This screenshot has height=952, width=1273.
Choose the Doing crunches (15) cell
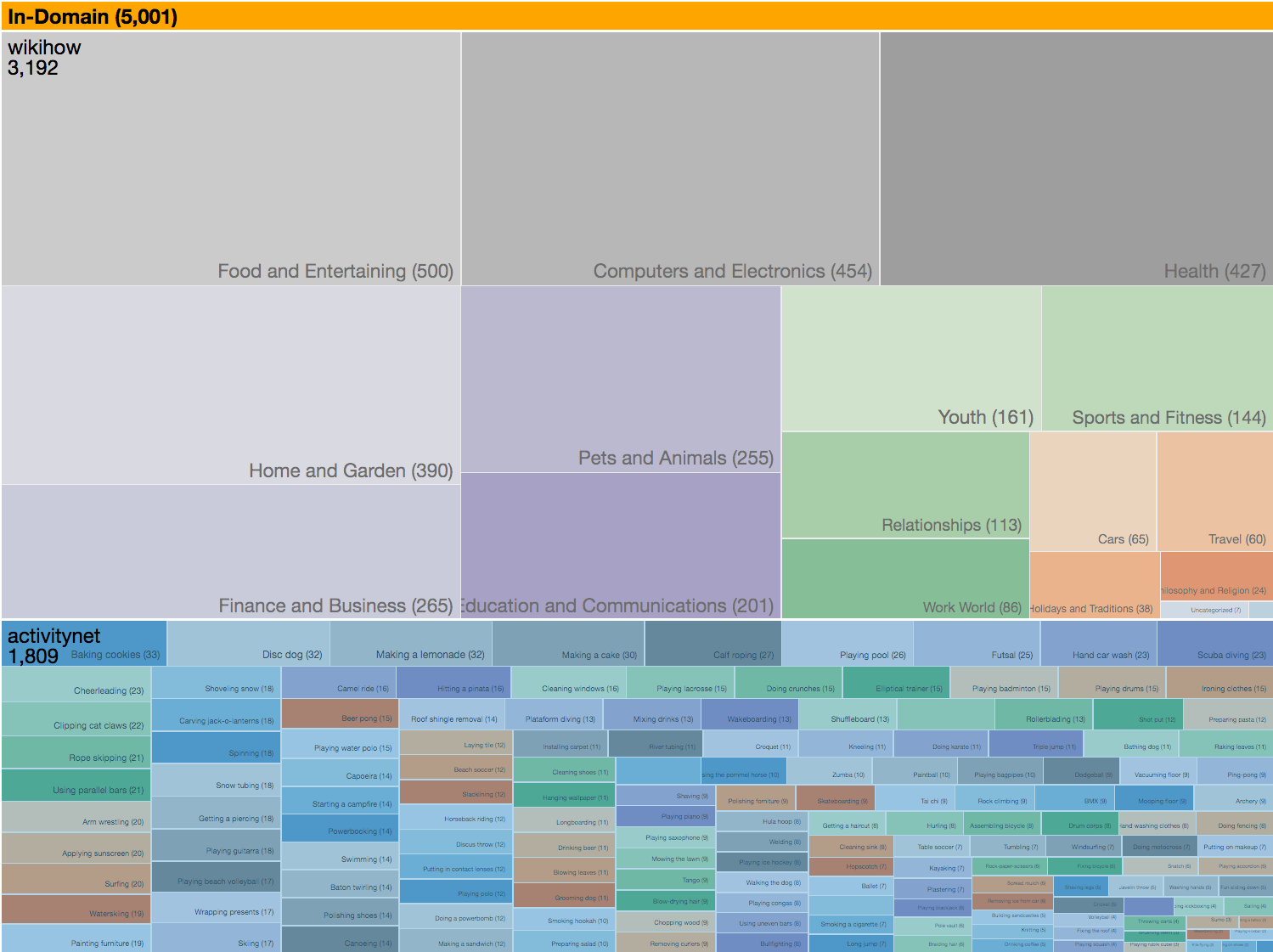click(x=788, y=683)
